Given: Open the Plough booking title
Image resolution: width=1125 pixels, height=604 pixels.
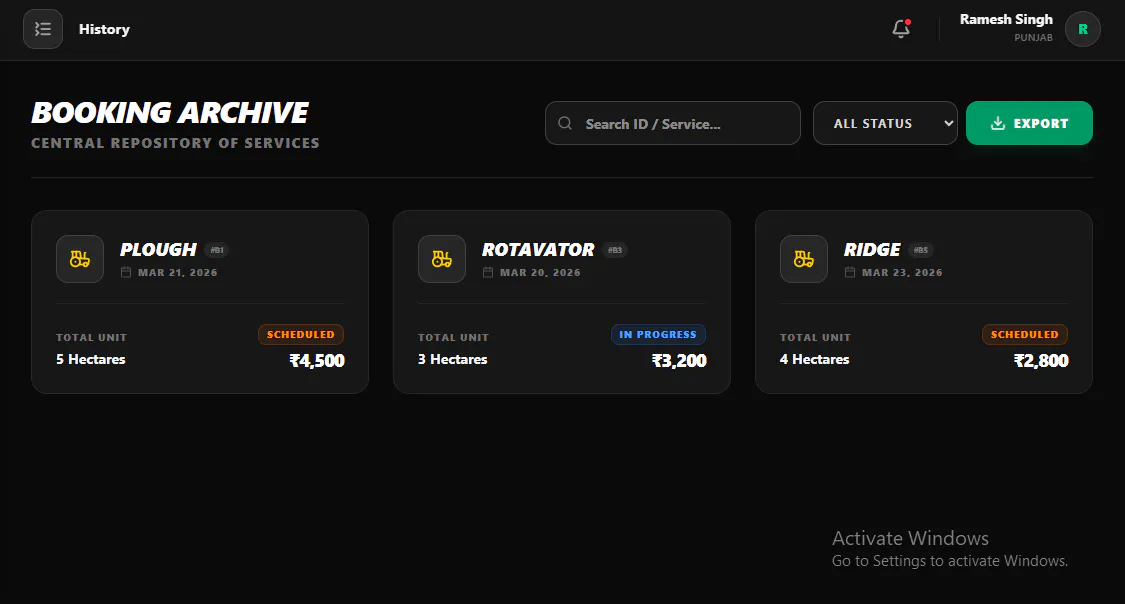Looking at the screenshot, I should click(158, 250).
